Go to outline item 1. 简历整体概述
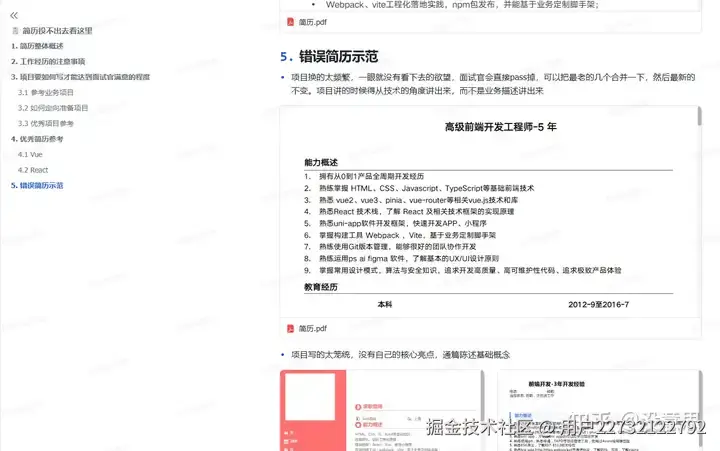The image size is (720, 451). (37, 46)
